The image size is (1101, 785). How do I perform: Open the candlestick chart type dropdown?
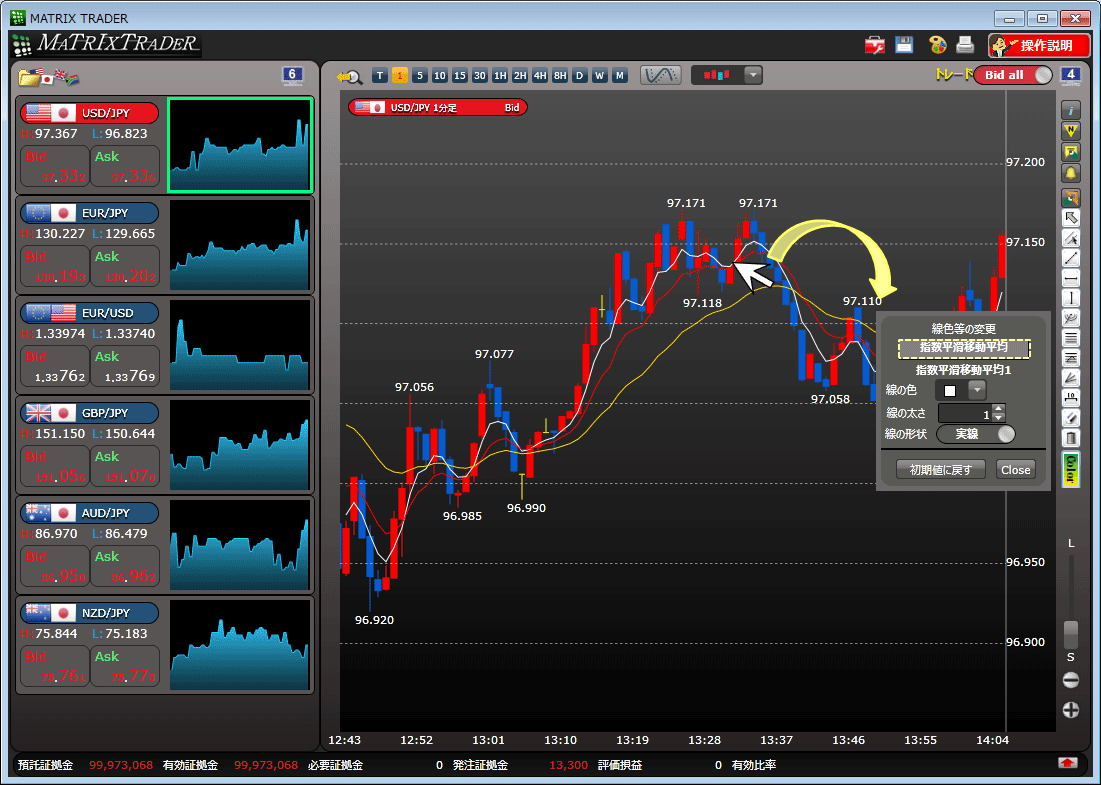(753, 74)
